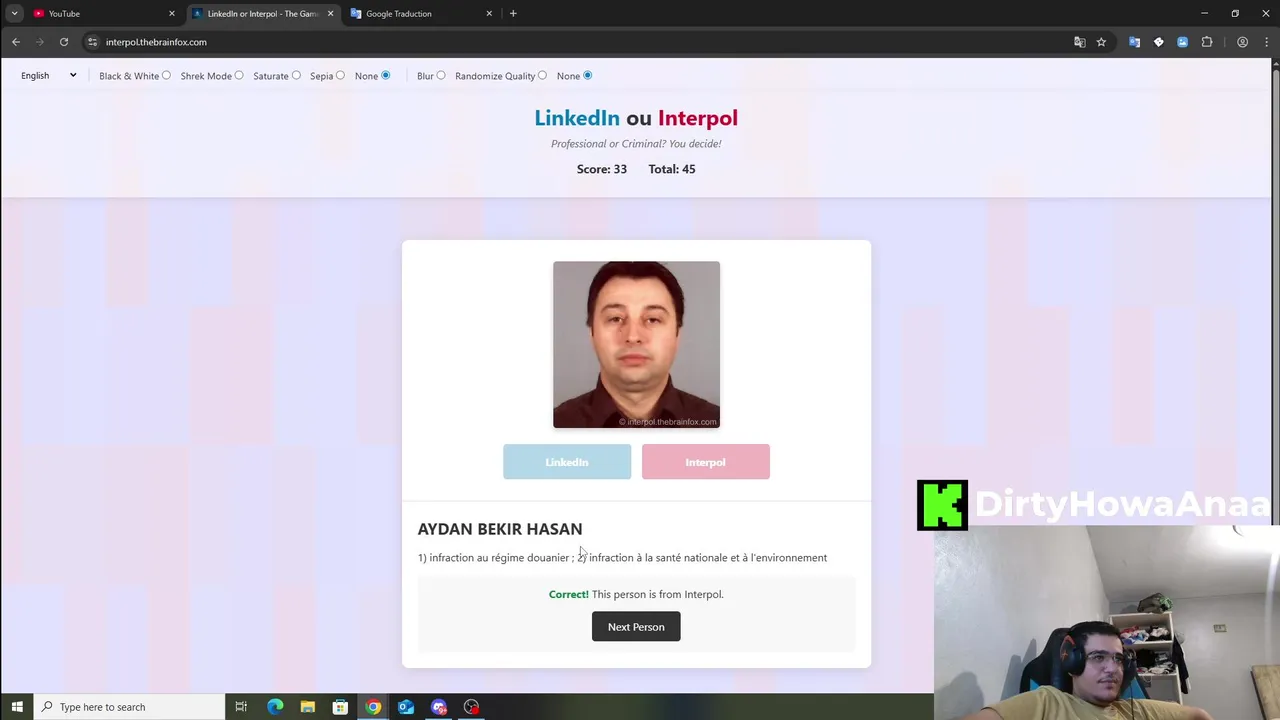Image resolution: width=1280 pixels, height=720 pixels.
Task: Open a new browser tab
Action: (513, 13)
